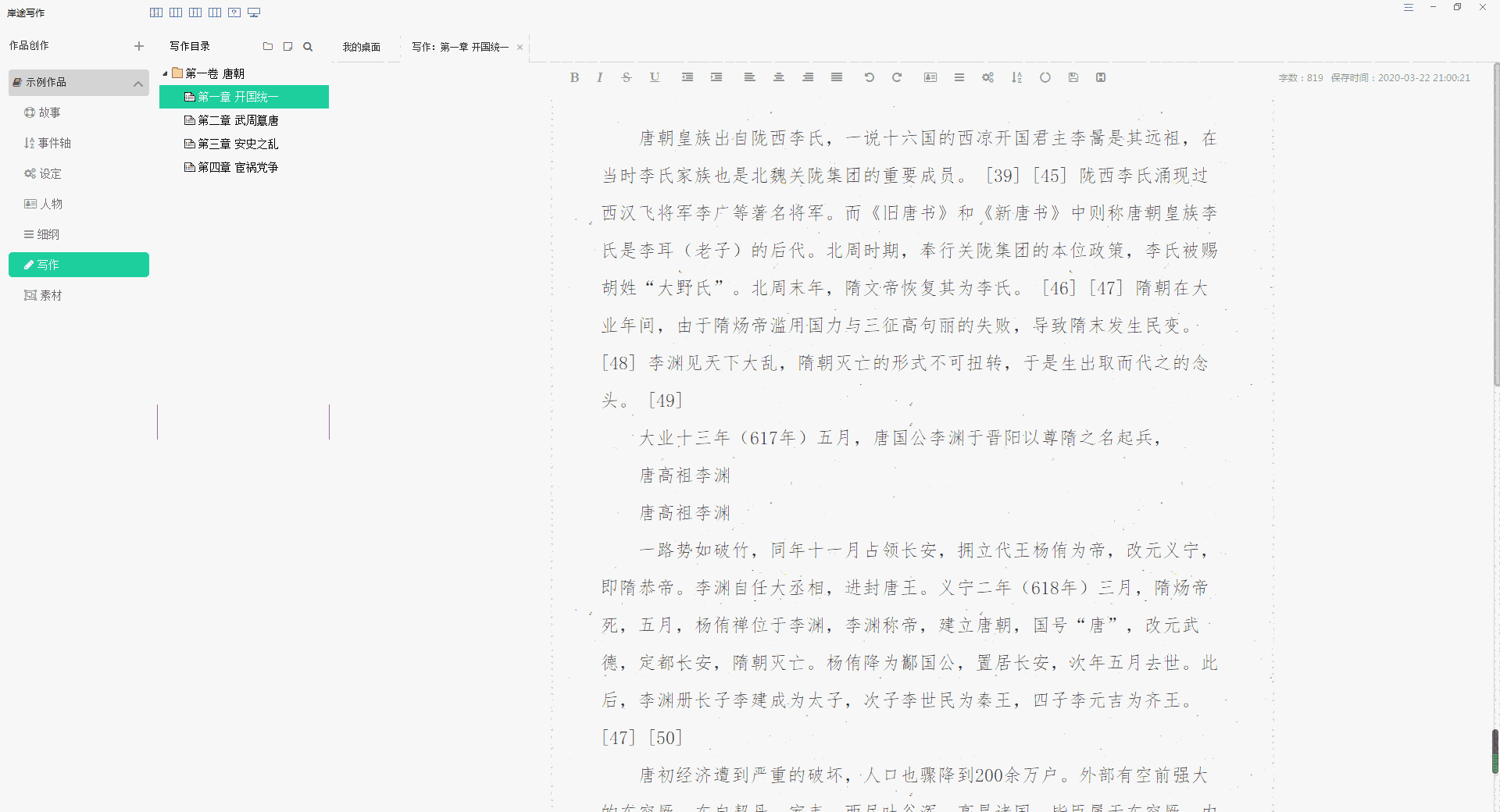Screen dimensions: 1500x812
Task: Apply underline formatting
Action: (654, 77)
